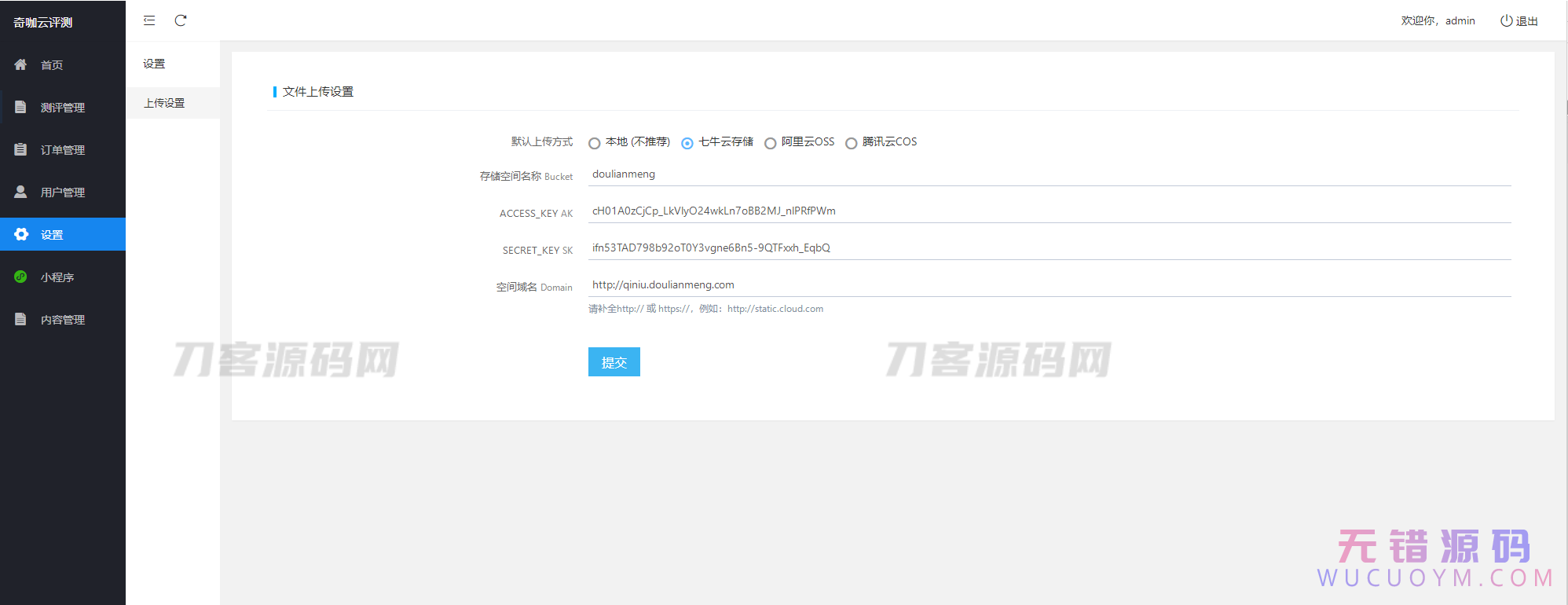This screenshot has height=605, width=1568.
Task: Choose 阿里云OSS as upload method
Action: pyautogui.click(x=771, y=143)
